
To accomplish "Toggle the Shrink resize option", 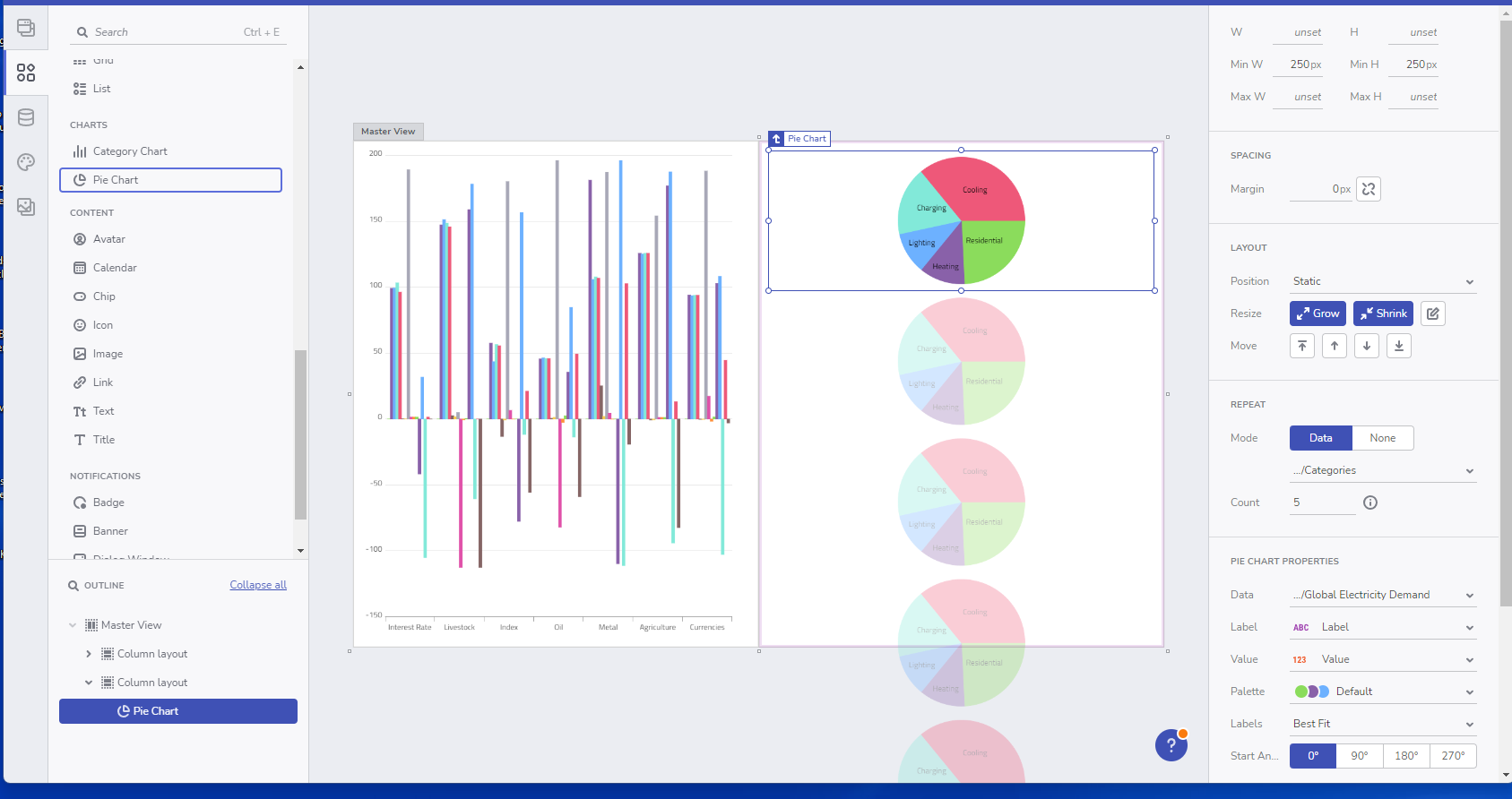I will pos(1383,314).
